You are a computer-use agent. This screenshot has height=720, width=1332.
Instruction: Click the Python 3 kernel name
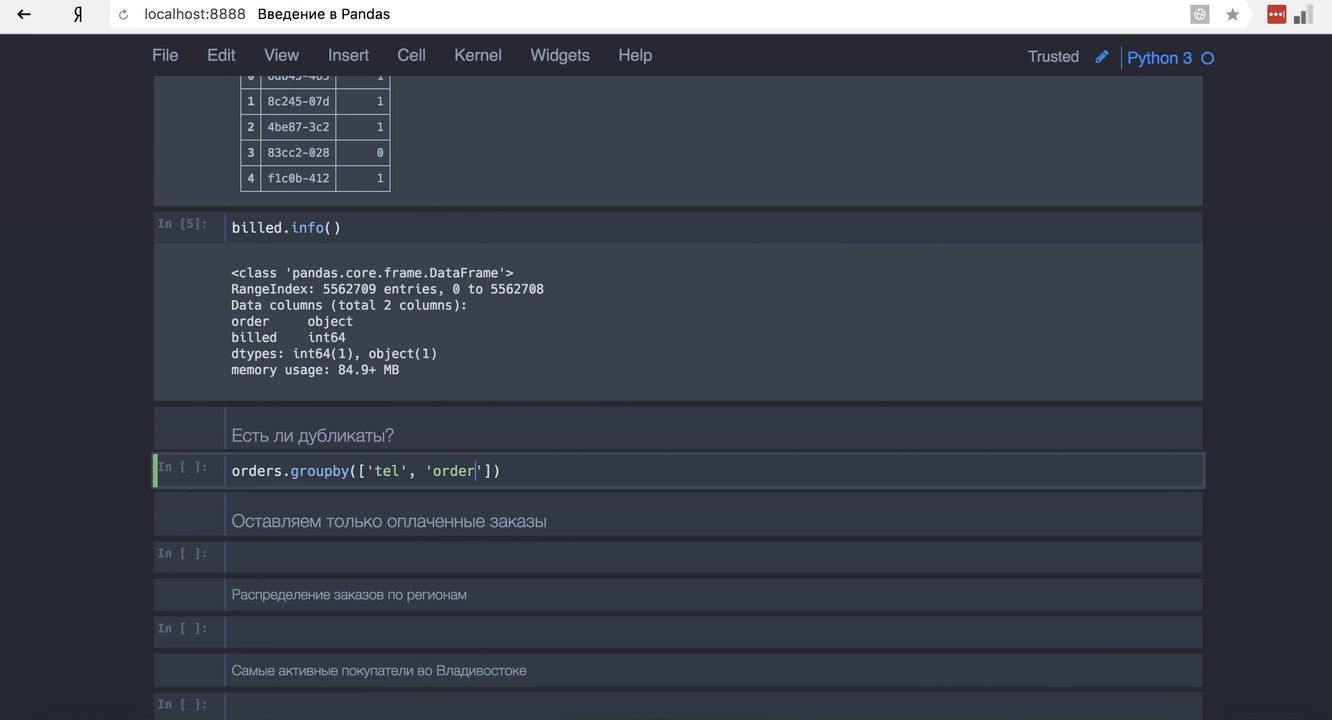(1159, 58)
